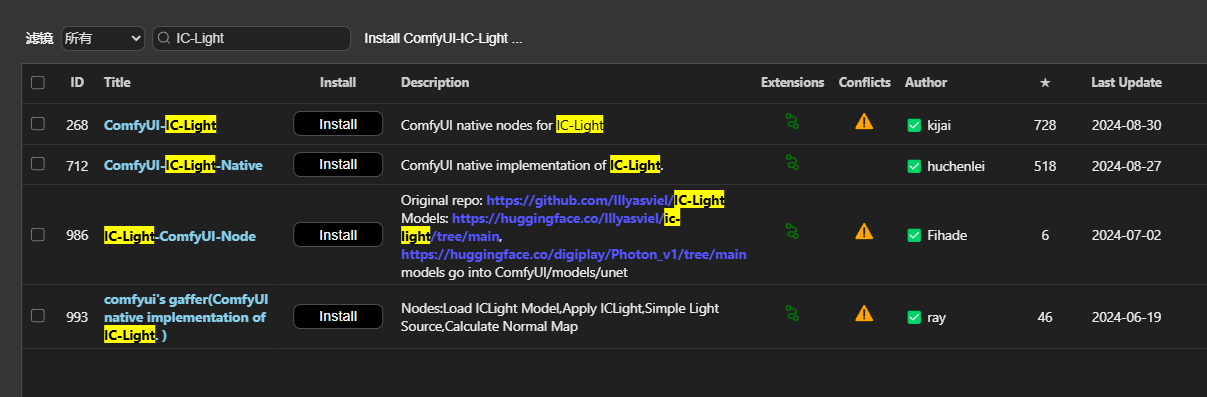Click the conflict warning icon for kijai's extension
The height and width of the screenshot is (397, 1207).
click(x=864, y=122)
